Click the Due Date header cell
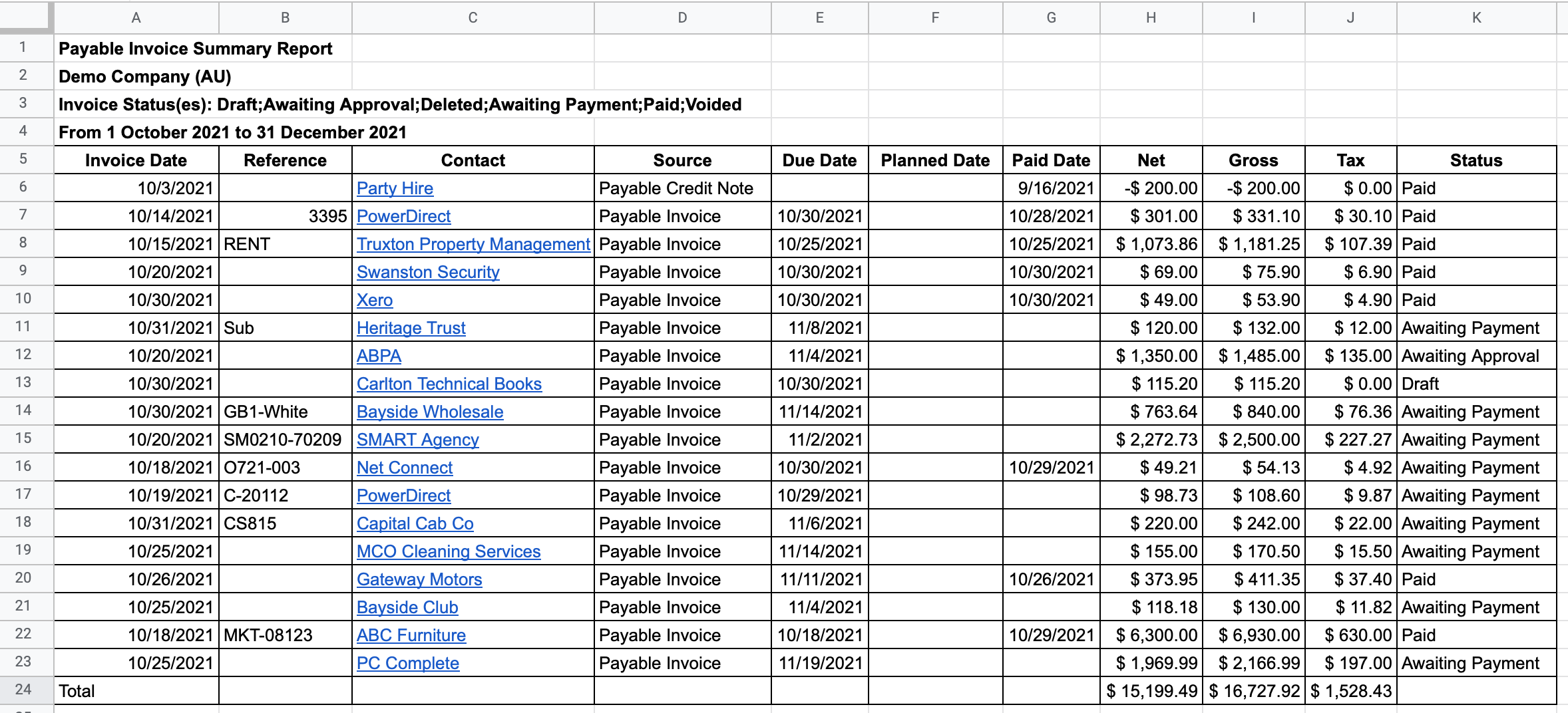Screen dimensions: 1568x713 tap(820, 160)
